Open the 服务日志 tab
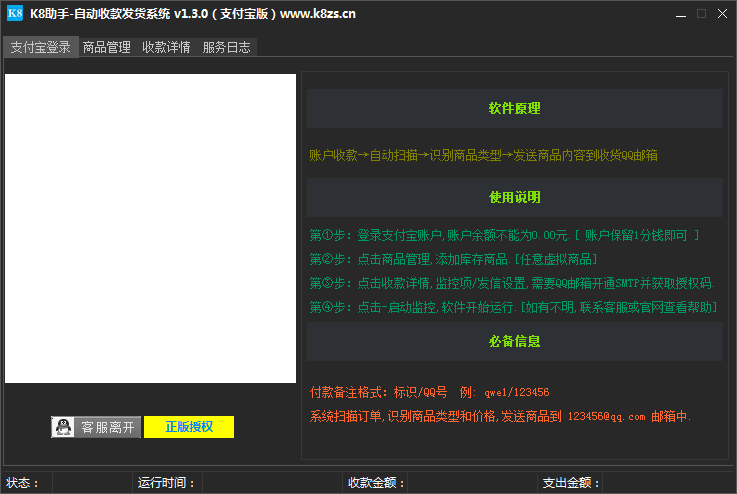The width and height of the screenshot is (737, 494). pos(227,47)
